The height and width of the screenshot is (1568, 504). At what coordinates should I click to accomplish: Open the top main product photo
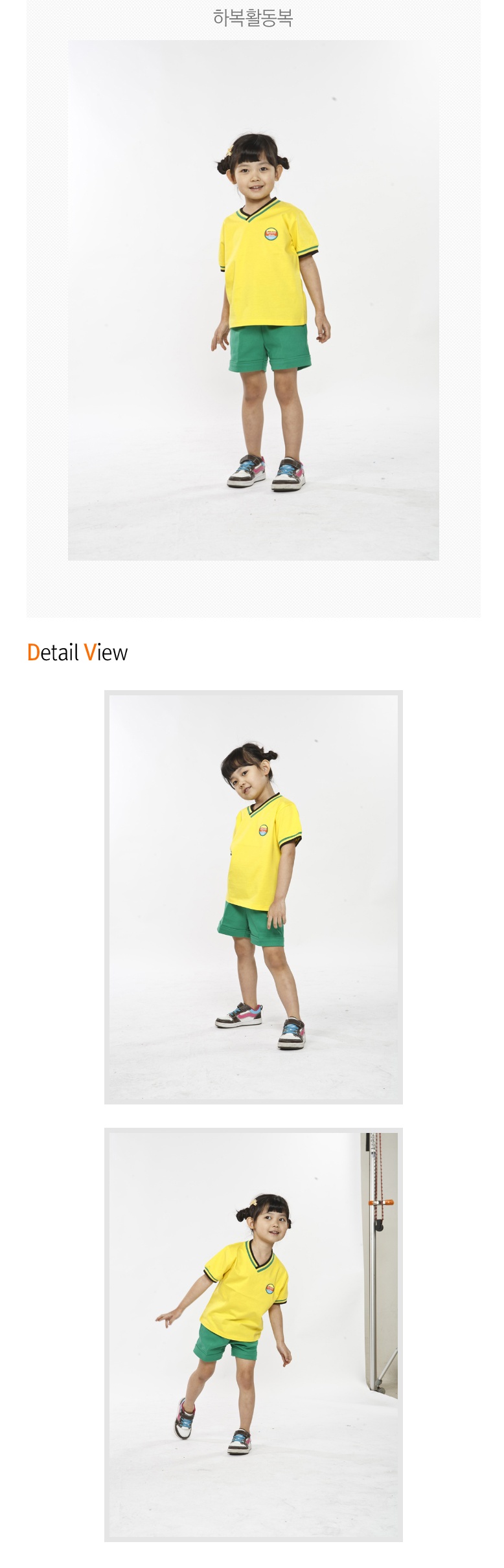253,300
